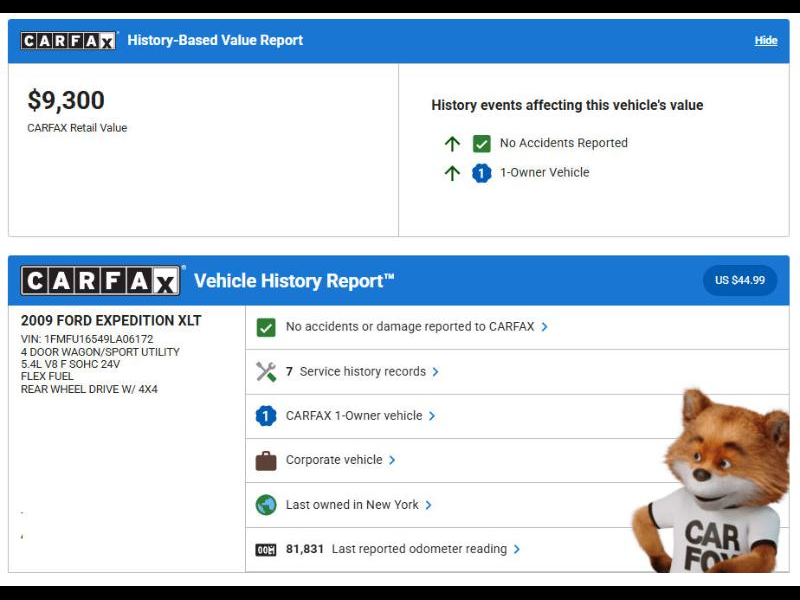Screen dimensions: 800x600
Task: Click the 1-Owner Vehicle badge in value report
Action: point(482,173)
